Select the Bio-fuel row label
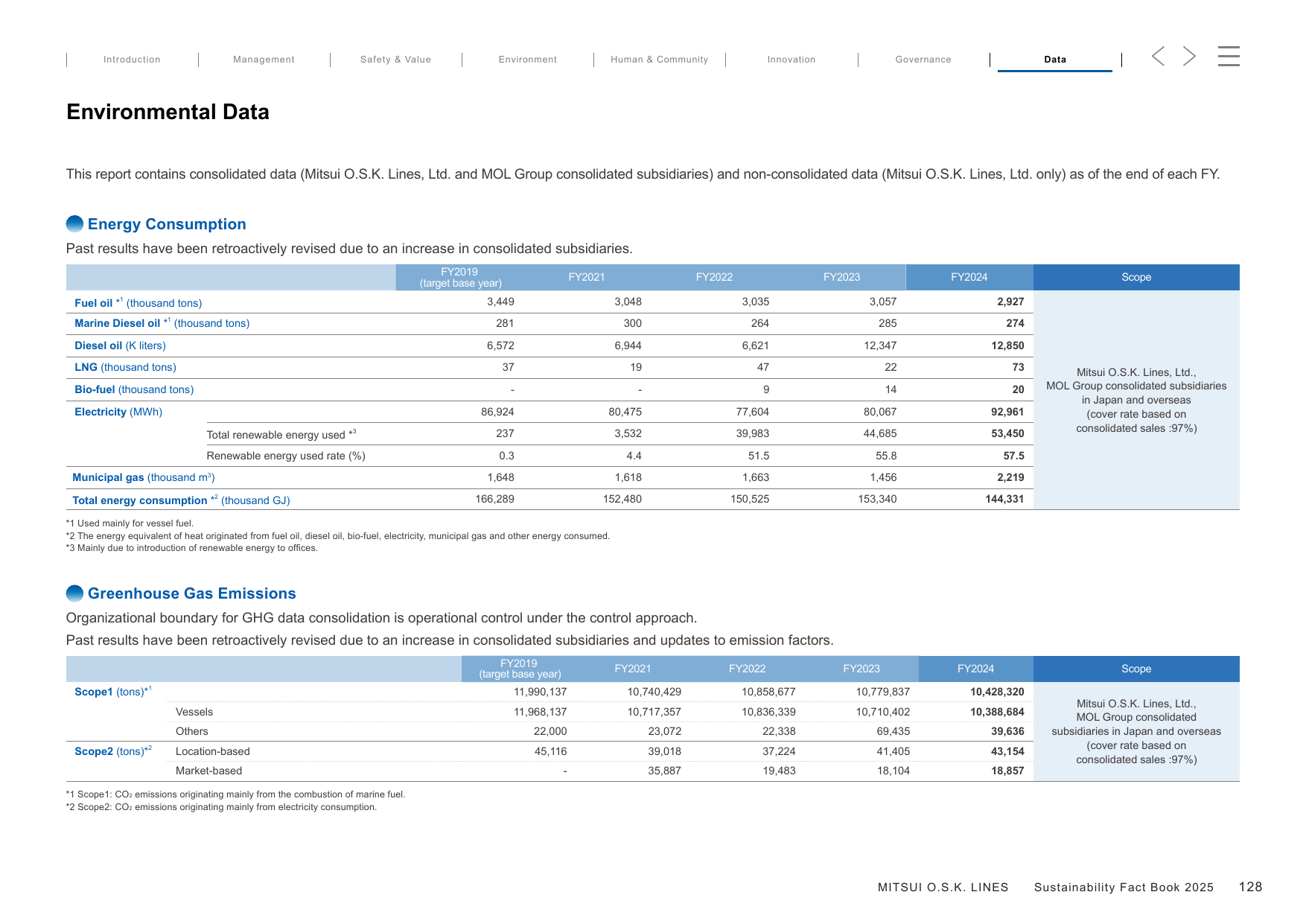Screen dimensions: 1306x924 tap(134, 389)
